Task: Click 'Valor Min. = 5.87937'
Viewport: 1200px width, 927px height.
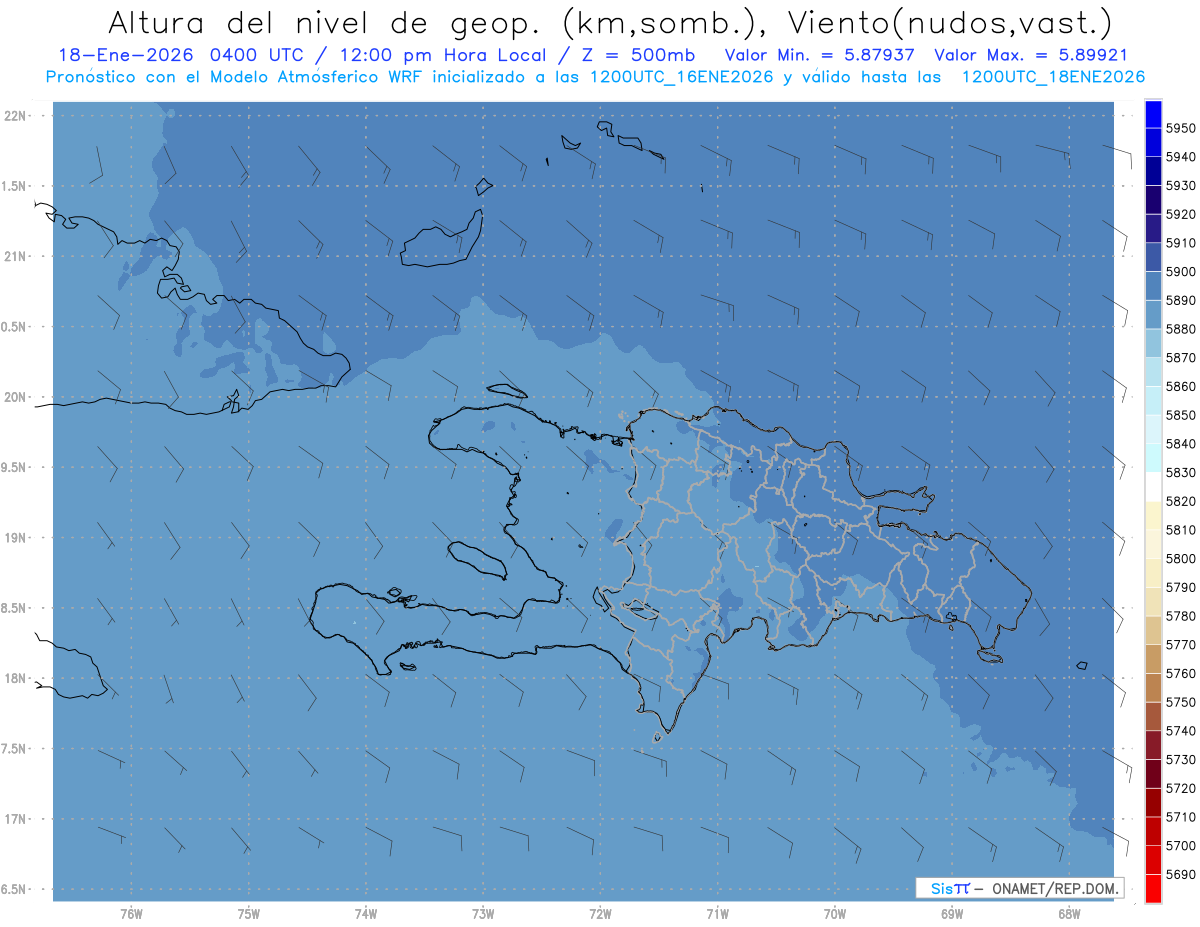Action: (x=820, y=56)
